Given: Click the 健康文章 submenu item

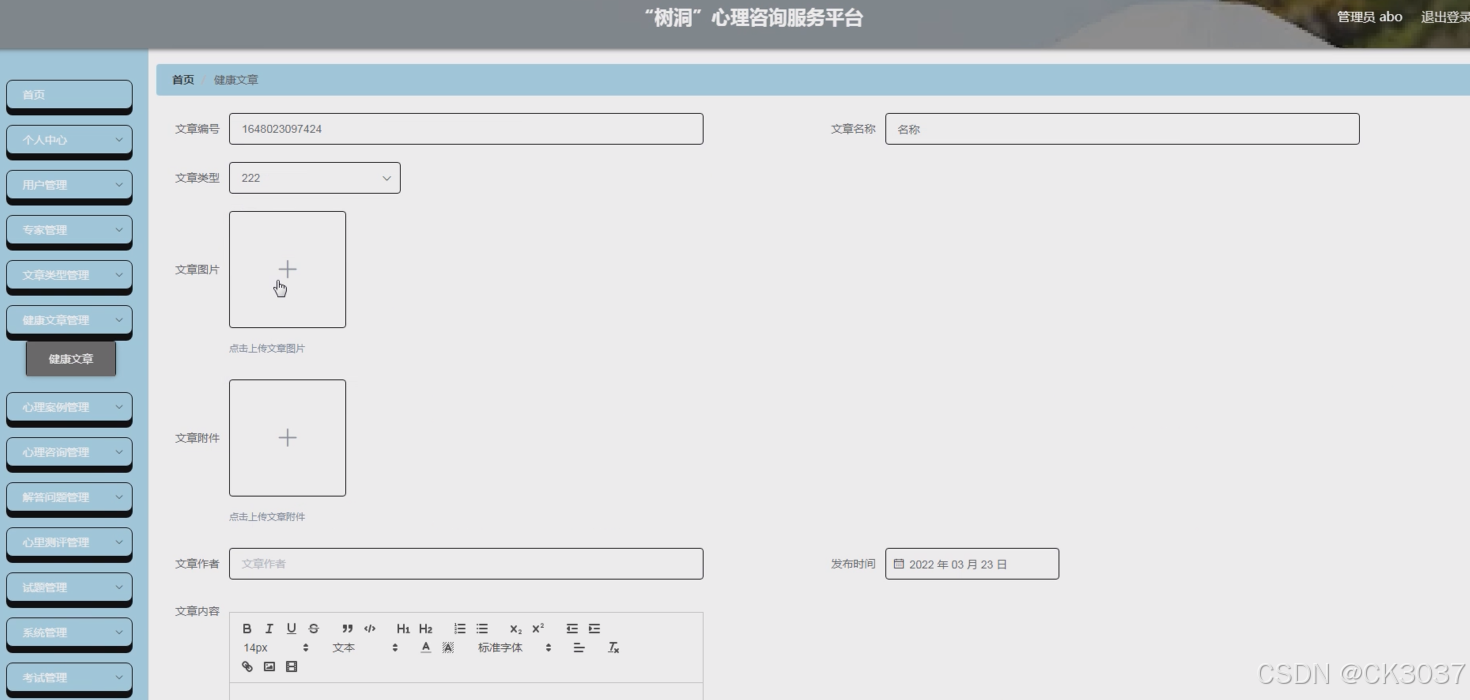Looking at the screenshot, I should click(70, 357).
